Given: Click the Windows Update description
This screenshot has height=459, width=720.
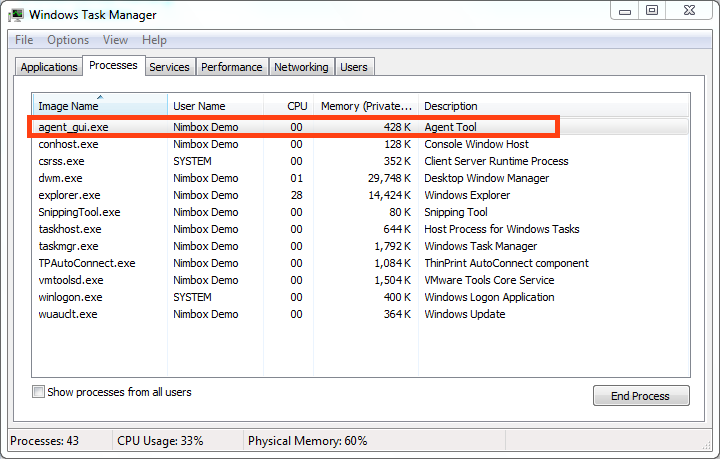Looking at the screenshot, I should (464, 314).
